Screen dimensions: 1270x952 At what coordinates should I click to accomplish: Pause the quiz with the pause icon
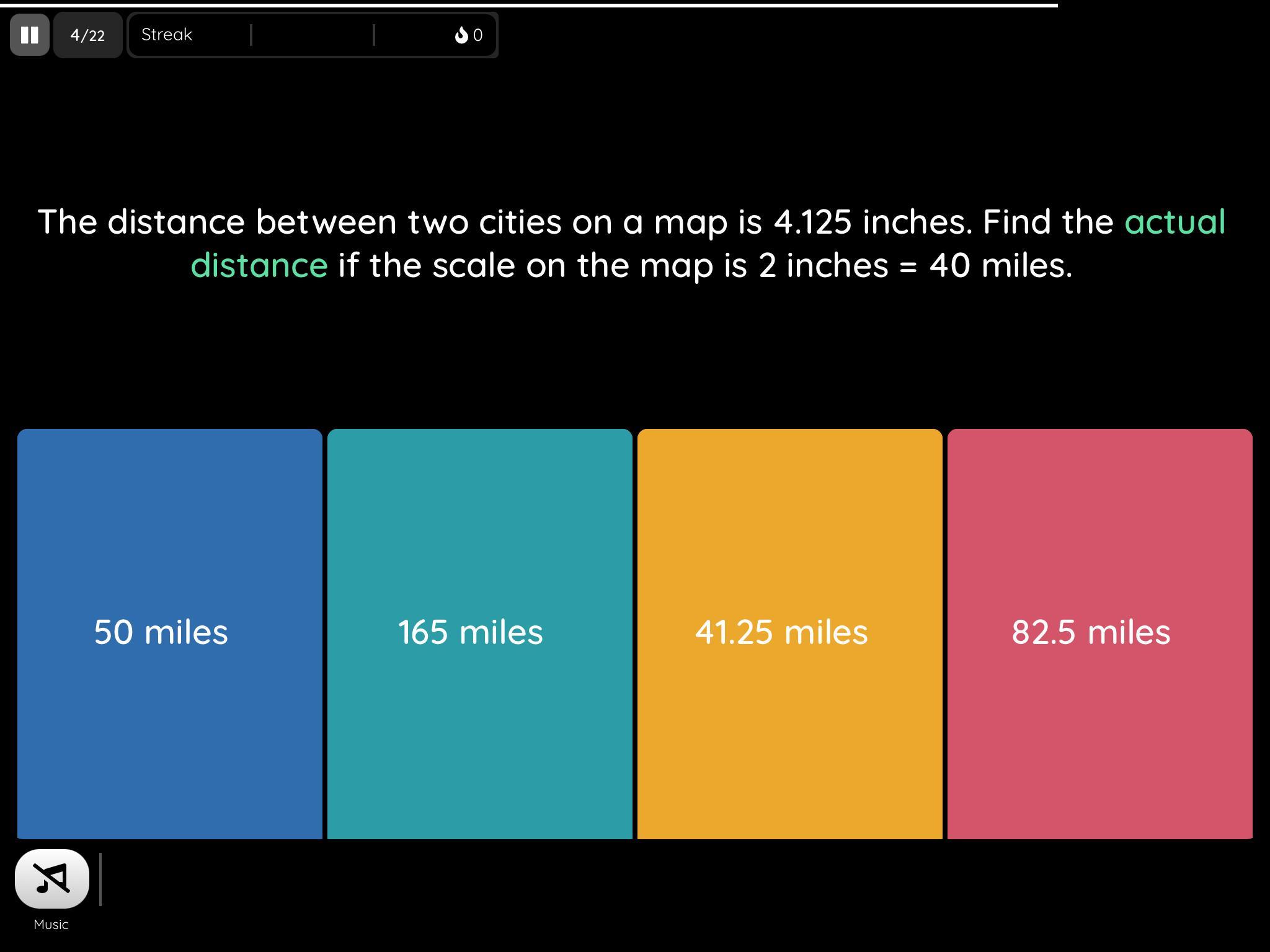[29, 35]
